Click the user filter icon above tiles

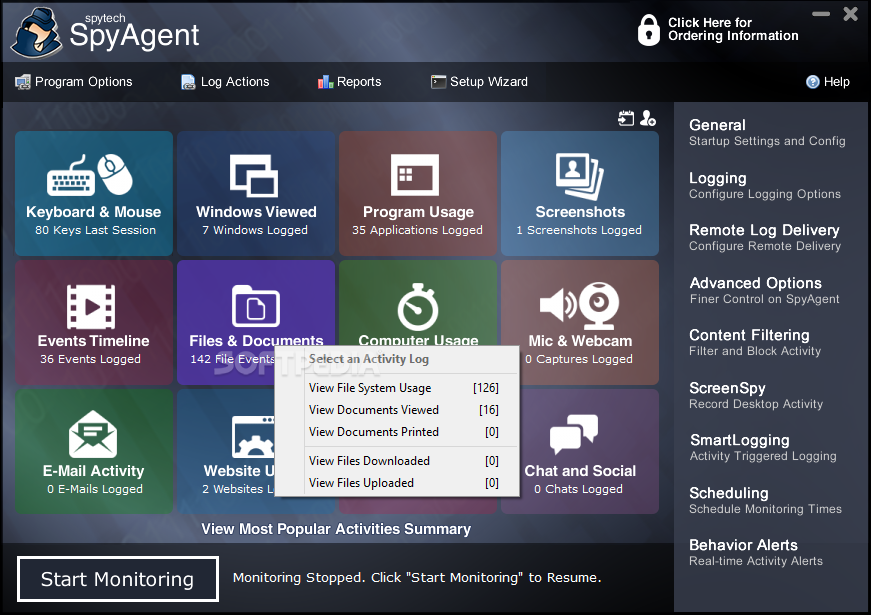tap(648, 118)
